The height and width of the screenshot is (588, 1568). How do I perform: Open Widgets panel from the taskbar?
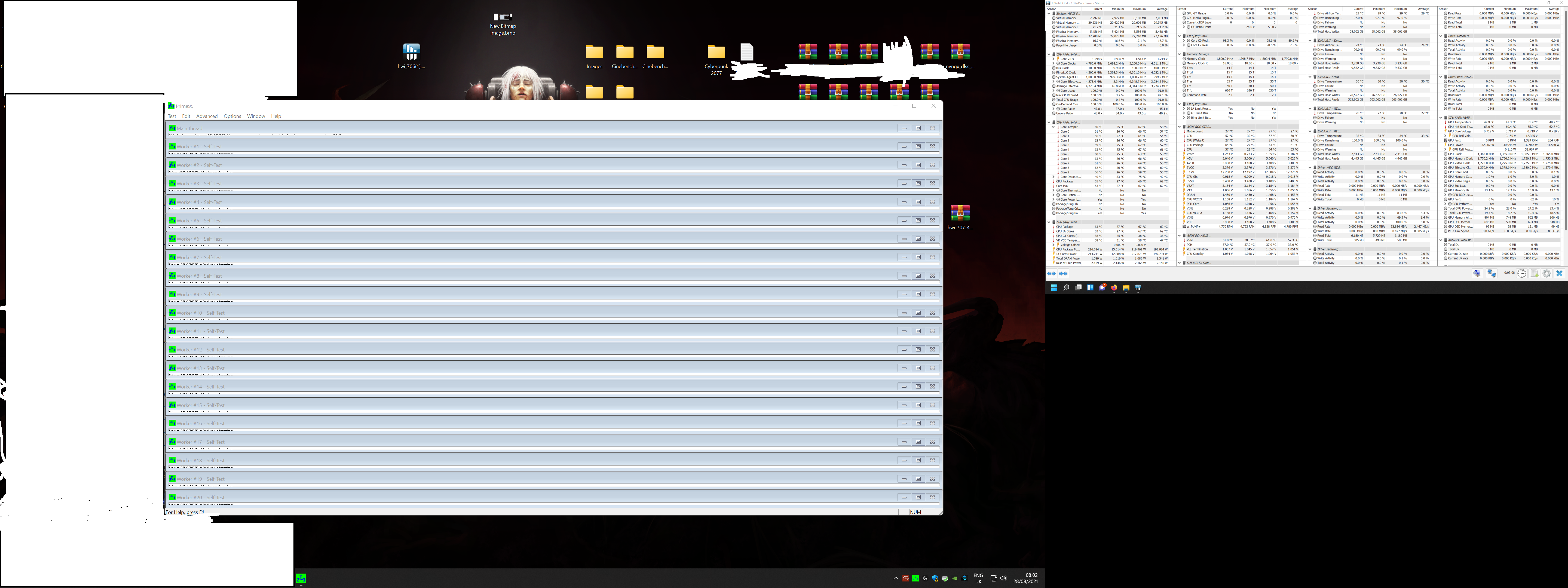coord(1090,288)
